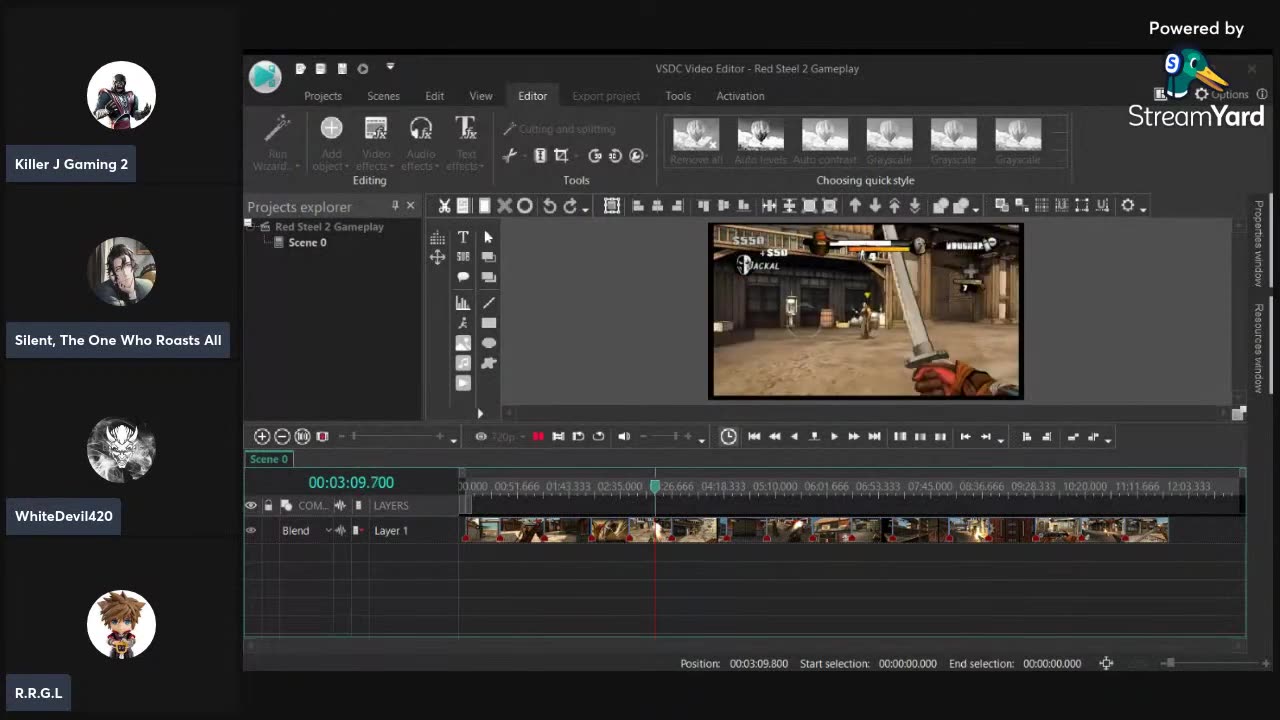Zoom out the timeline with minus icon
1280x720 pixels.
pos(282,437)
